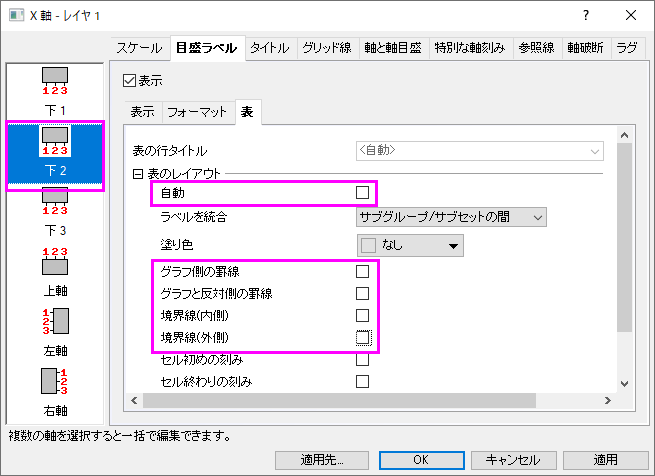Check 境界線(外側) checkbox
The width and height of the screenshot is (655, 476).
[363, 337]
